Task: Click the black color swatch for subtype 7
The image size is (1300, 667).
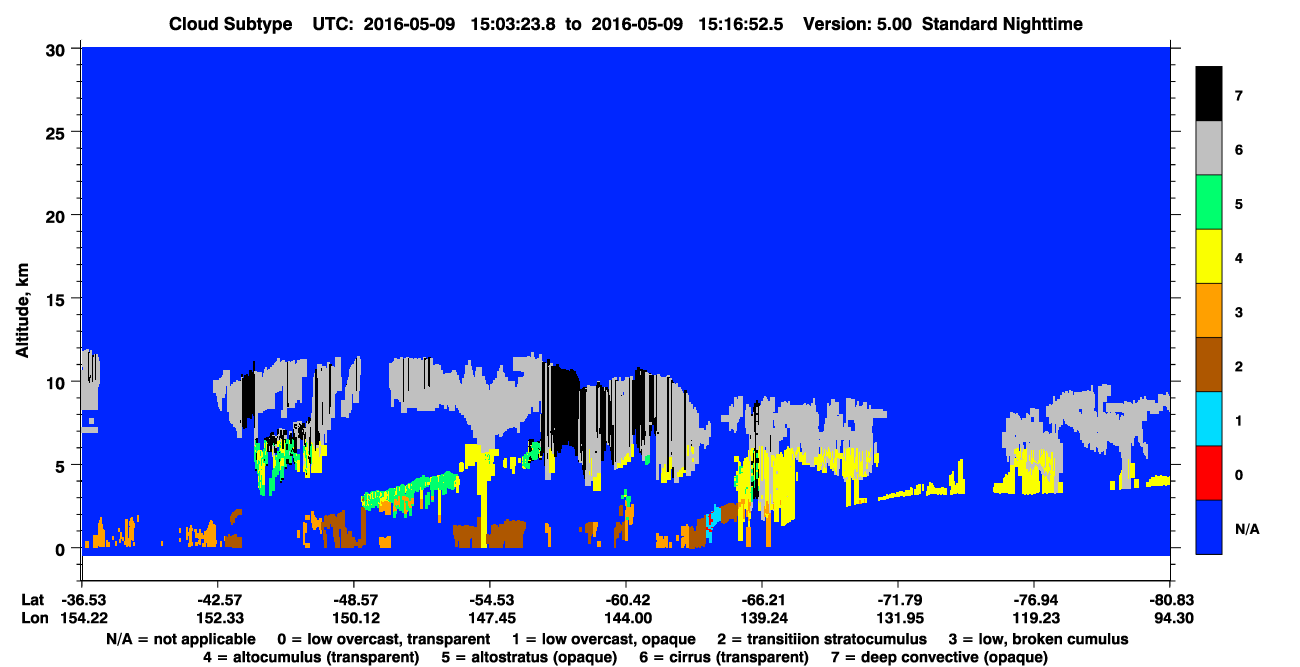Action: pos(1209,94)
